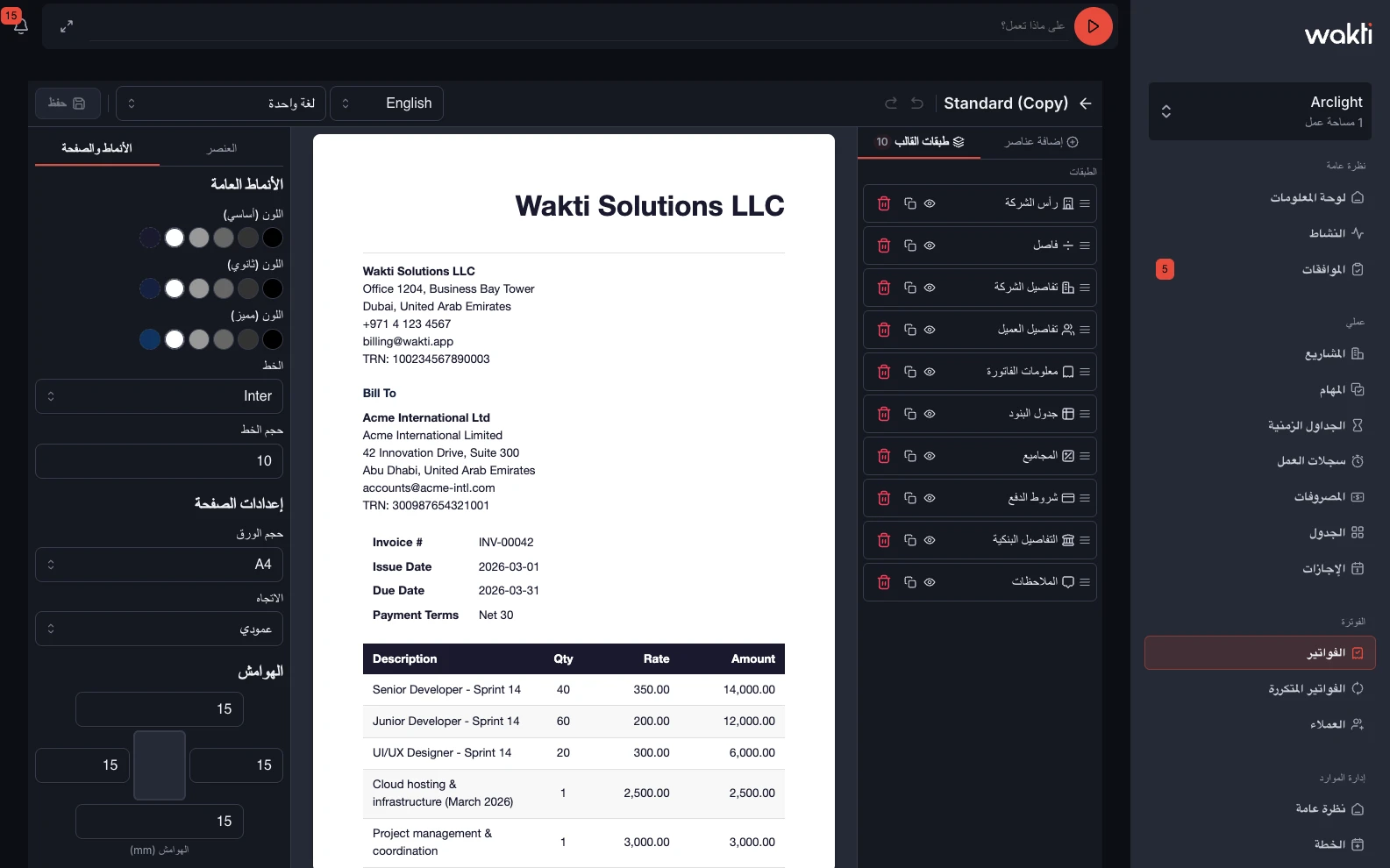This screenshot has height=868, width=1390.
Task: Delete the جدول البنود layer
Action: [884, 414]
